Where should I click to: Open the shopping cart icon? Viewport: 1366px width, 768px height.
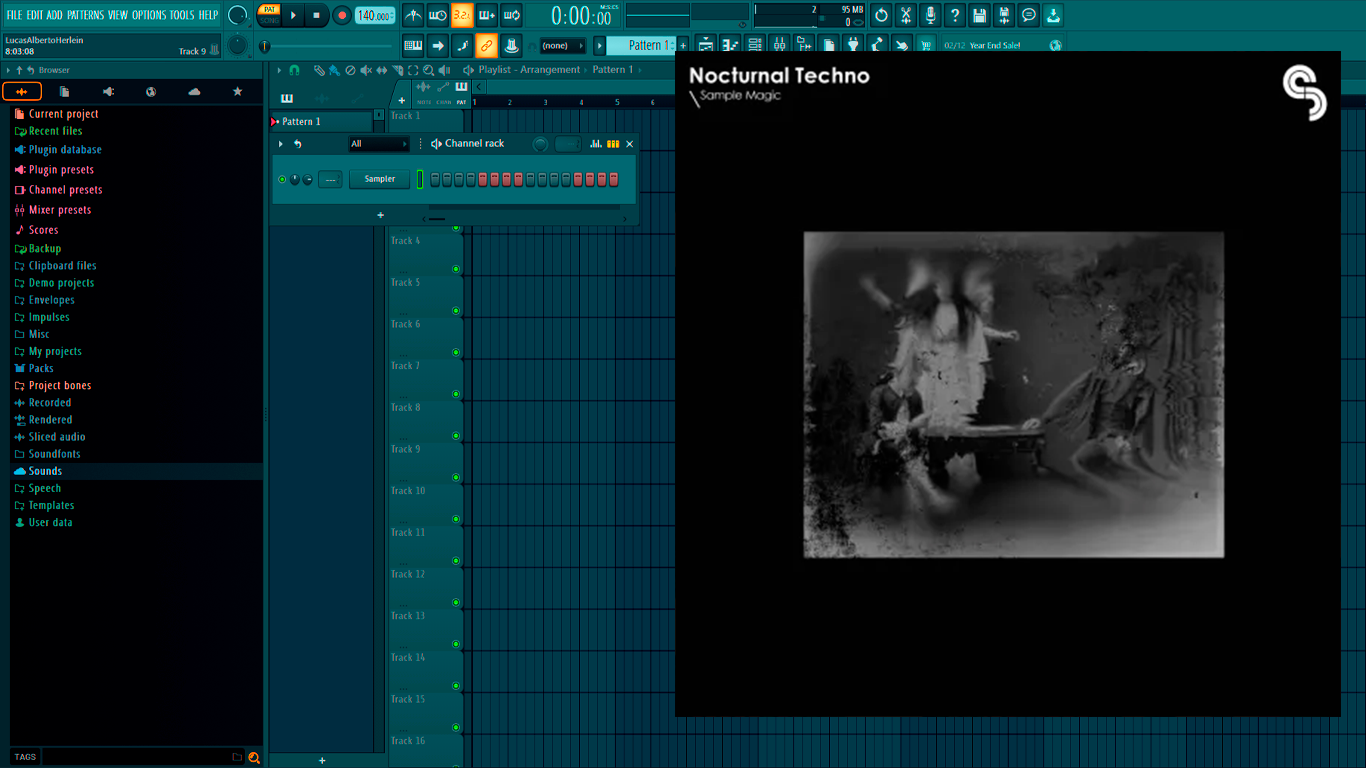(x=927, y=45)
